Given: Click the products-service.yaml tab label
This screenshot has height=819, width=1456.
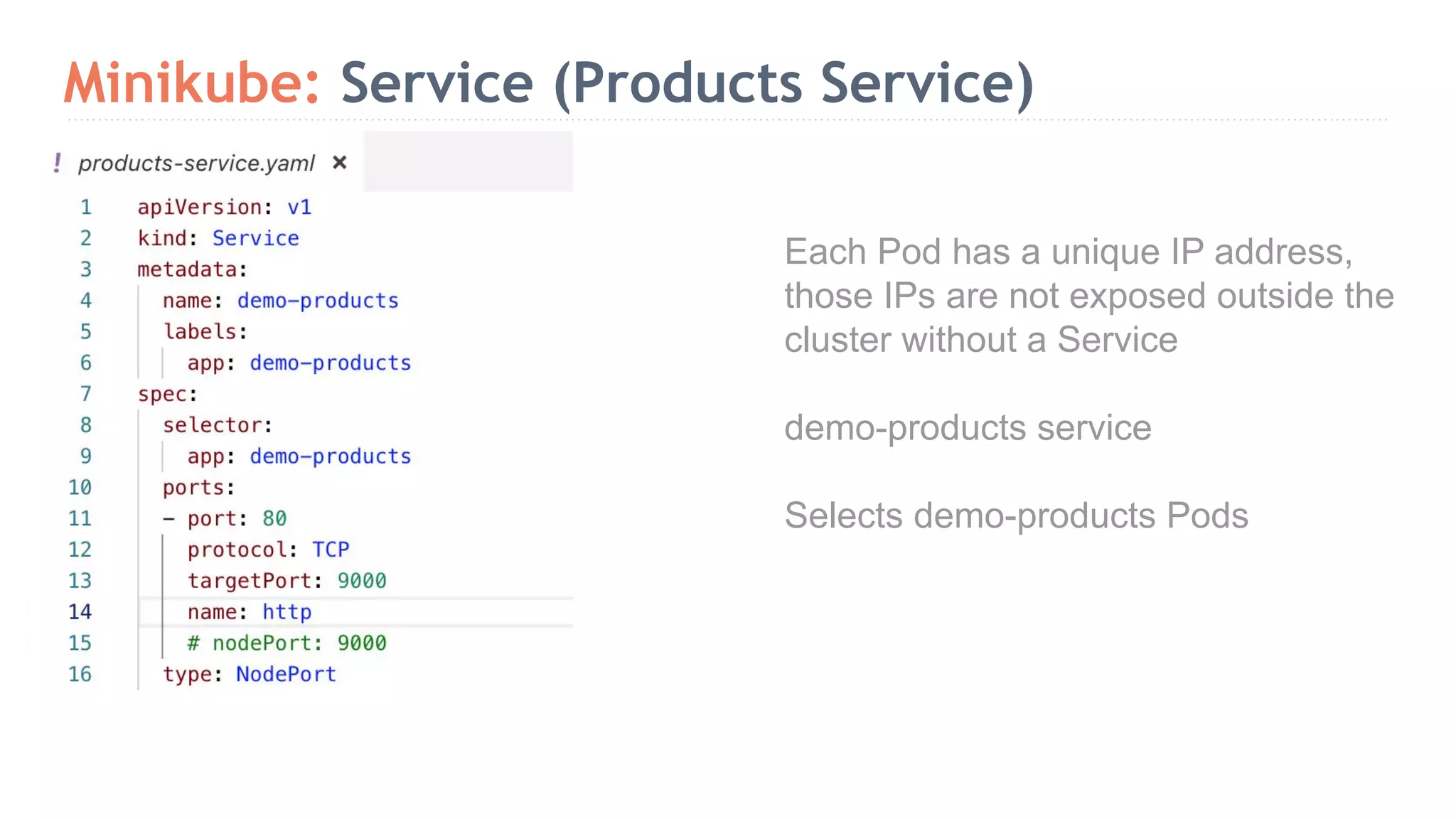Looking at the screenshot, I should tap(196, 164).
